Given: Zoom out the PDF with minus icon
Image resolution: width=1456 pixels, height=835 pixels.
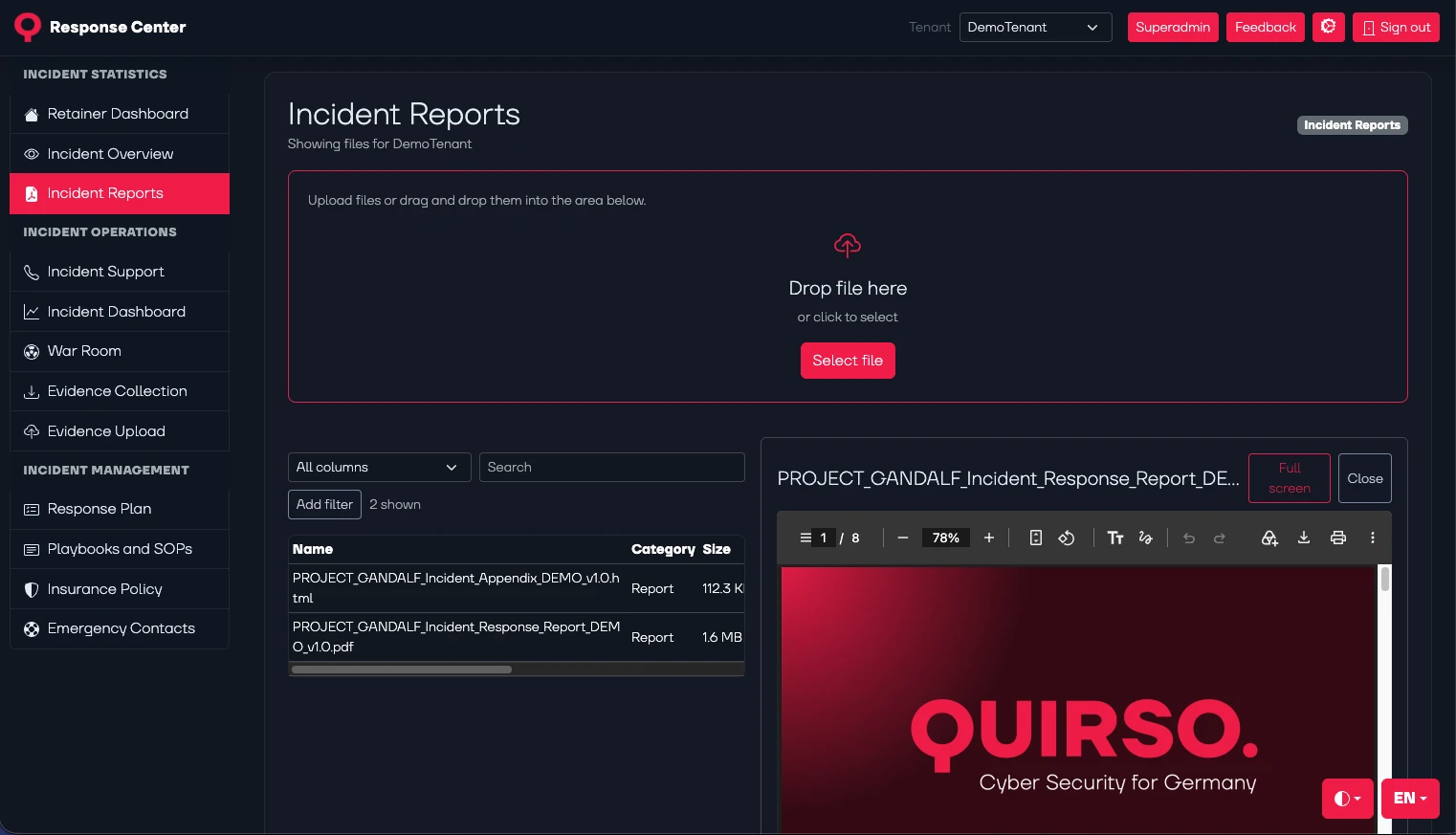Looking at the screenshot, I should 902,538.
